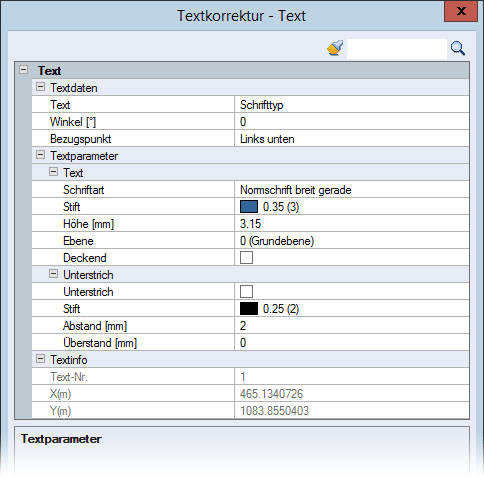The image size is (484, 477).
Task: Click the blue Stift color swatch
Action: point(249,207)
